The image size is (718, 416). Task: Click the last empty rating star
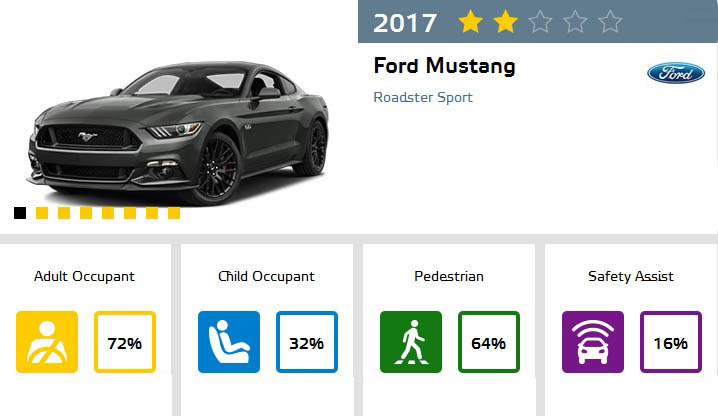pos(610,22)
